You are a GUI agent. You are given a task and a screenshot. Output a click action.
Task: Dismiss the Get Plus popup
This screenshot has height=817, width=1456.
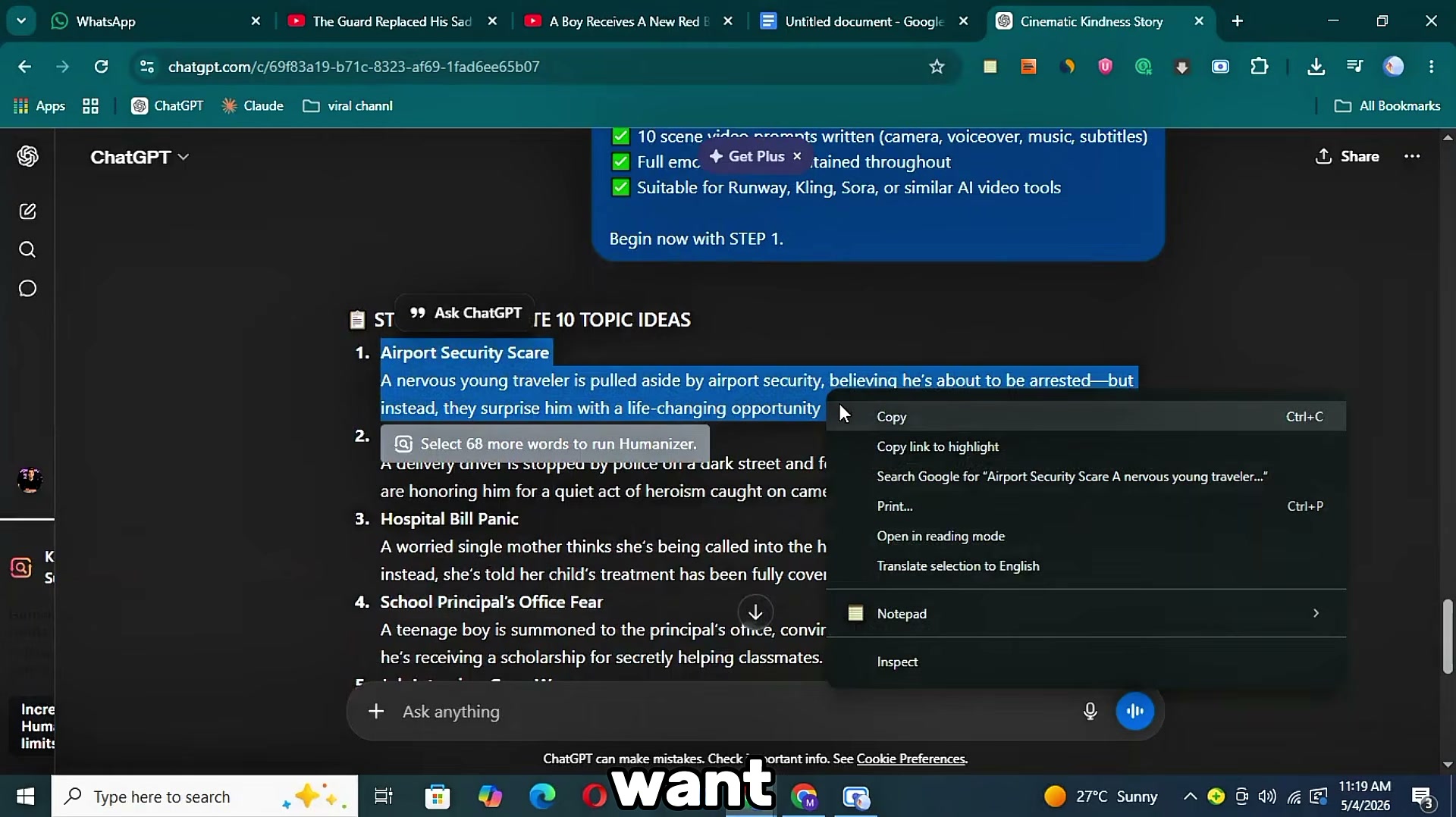[797, 156]
